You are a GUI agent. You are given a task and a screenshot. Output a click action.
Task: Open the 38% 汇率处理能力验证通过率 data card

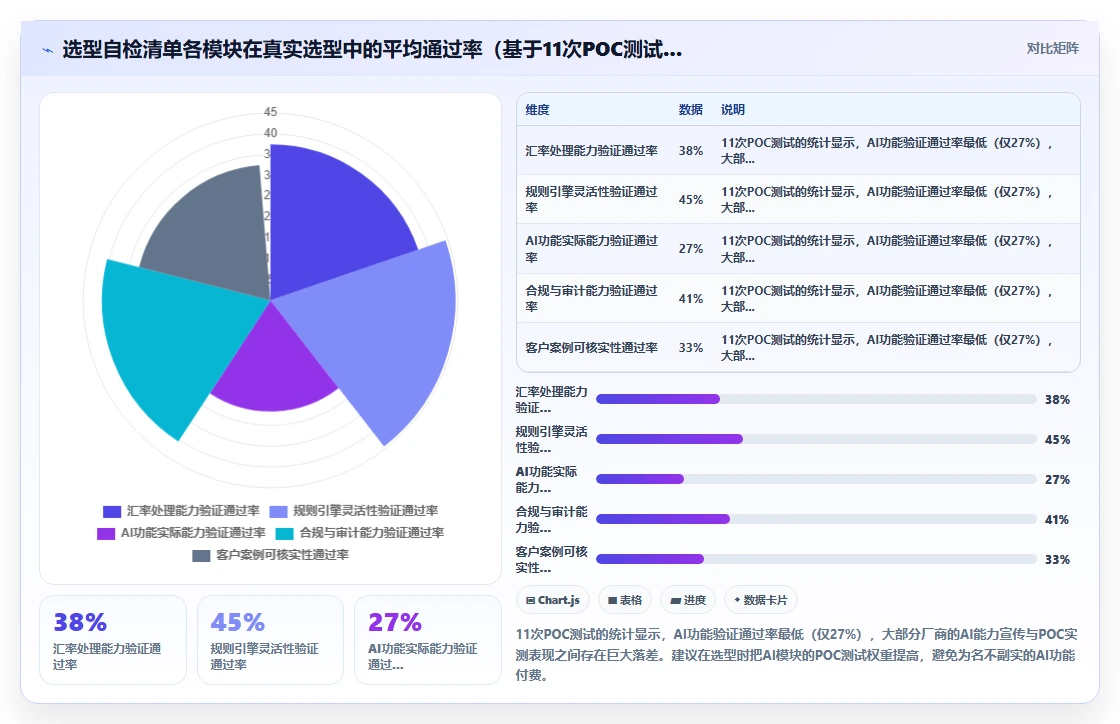[113, 640]
